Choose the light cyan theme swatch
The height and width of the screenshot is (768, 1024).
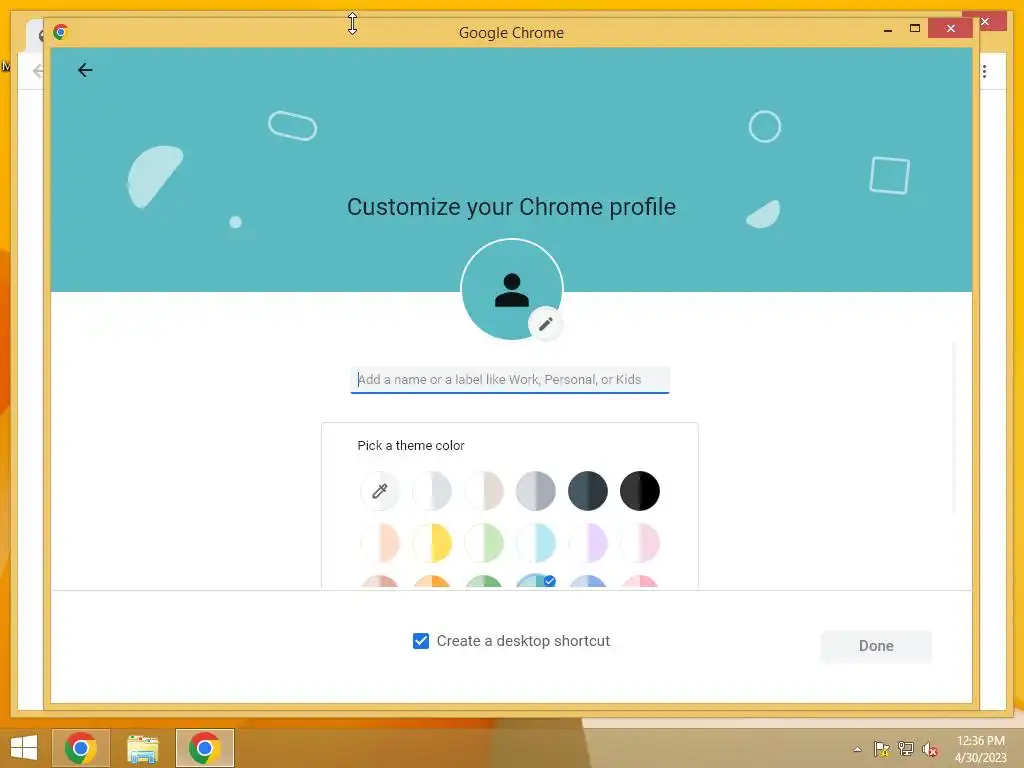click(536, 543)
